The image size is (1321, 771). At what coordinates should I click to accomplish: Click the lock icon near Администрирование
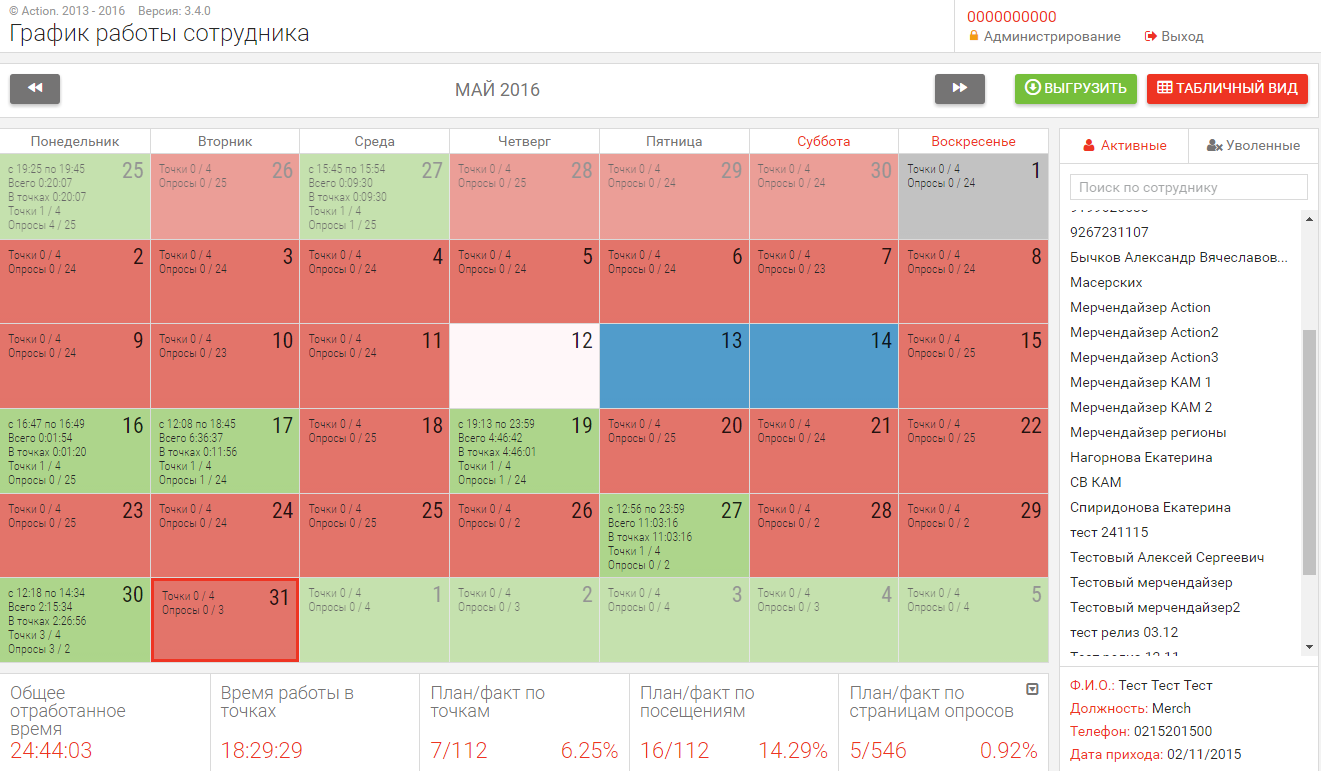pyautogui.click(x=974, y=36)
